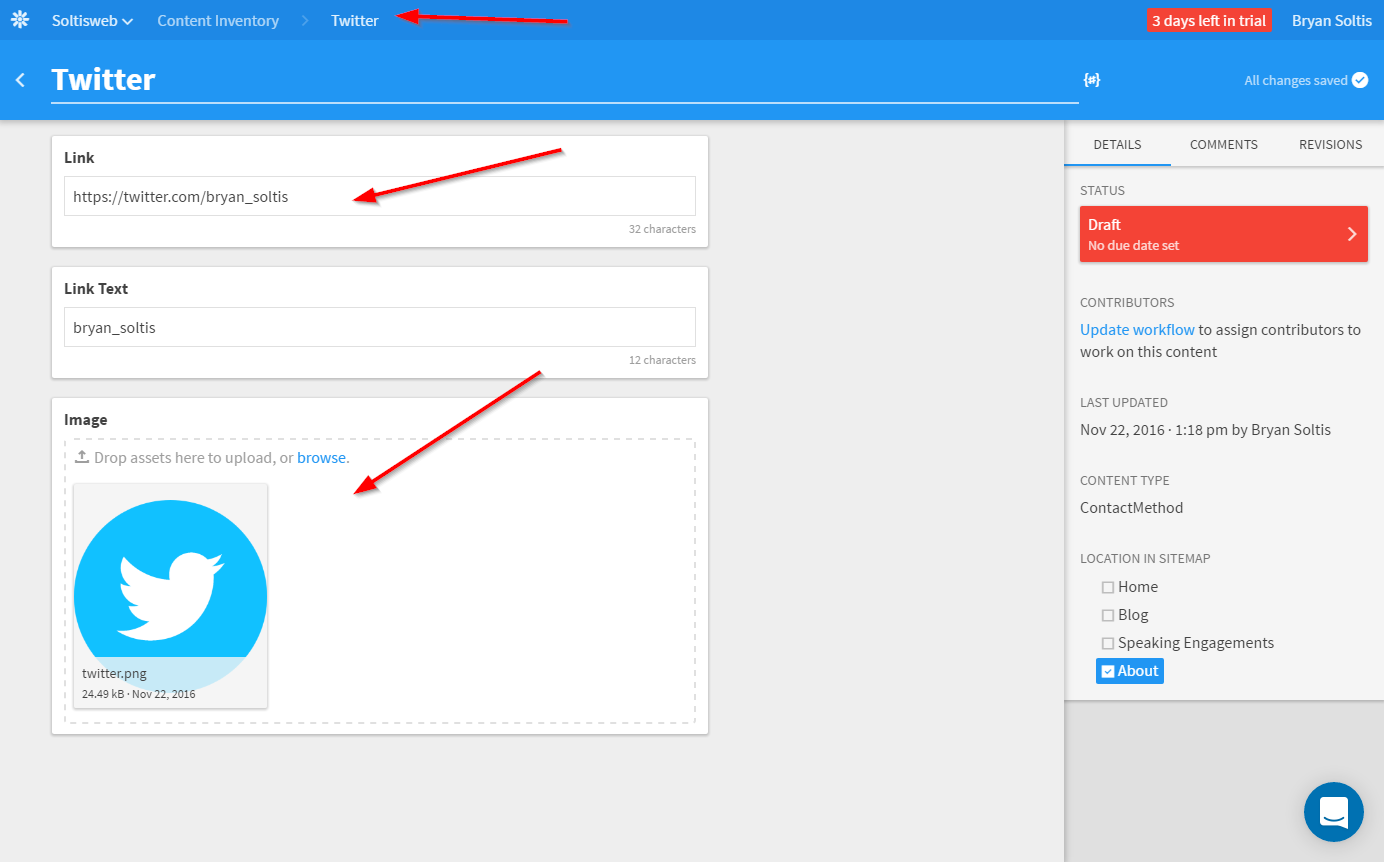Viewport: 1384px width, 862px height.
Task: Click the Link URL input field
Action: pos(380,196)
